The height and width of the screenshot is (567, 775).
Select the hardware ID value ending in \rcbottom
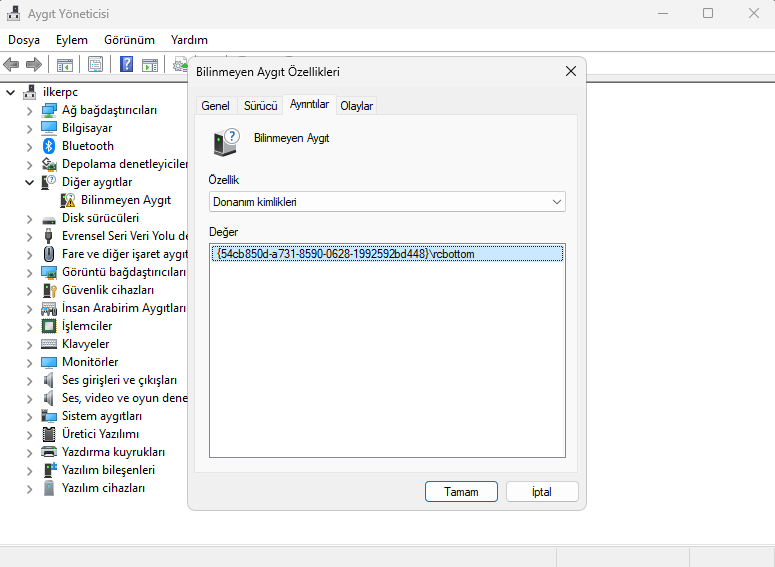[x=388, y=254]
